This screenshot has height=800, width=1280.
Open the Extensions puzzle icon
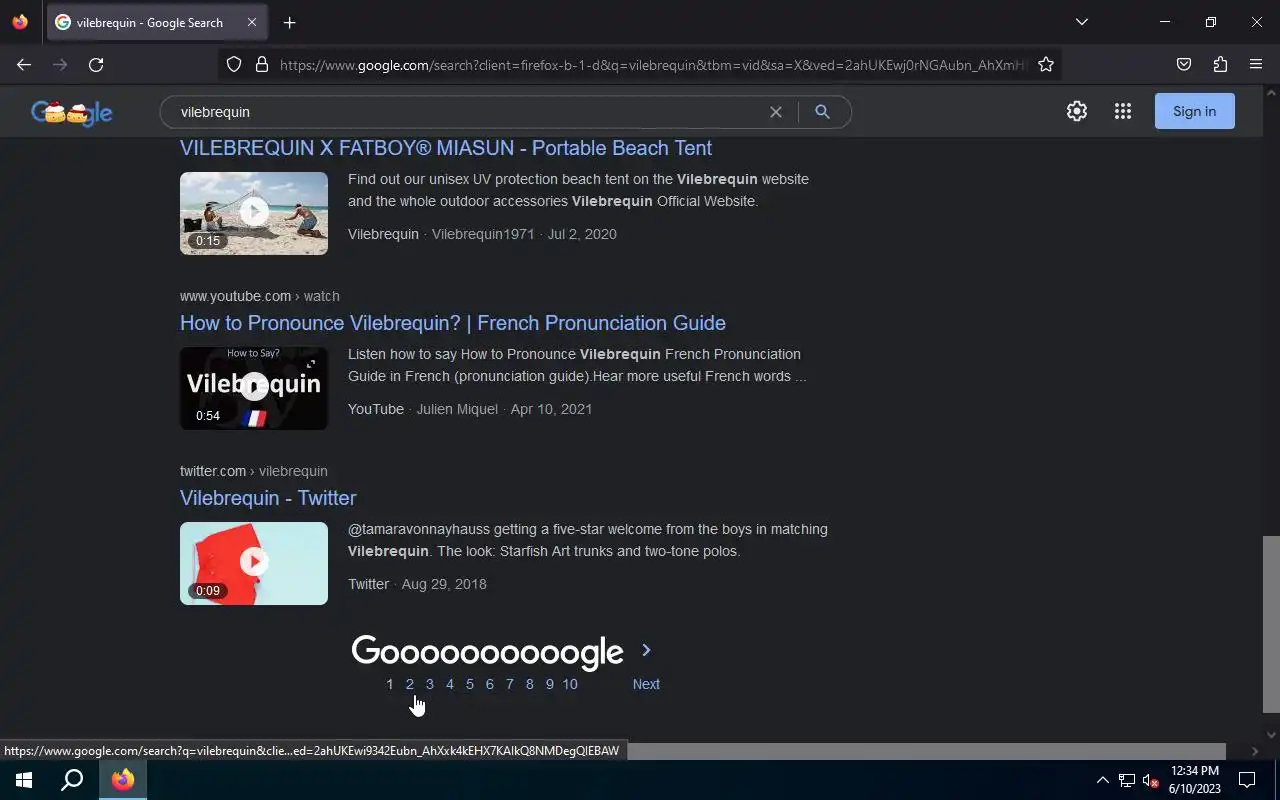point(1220,65)
